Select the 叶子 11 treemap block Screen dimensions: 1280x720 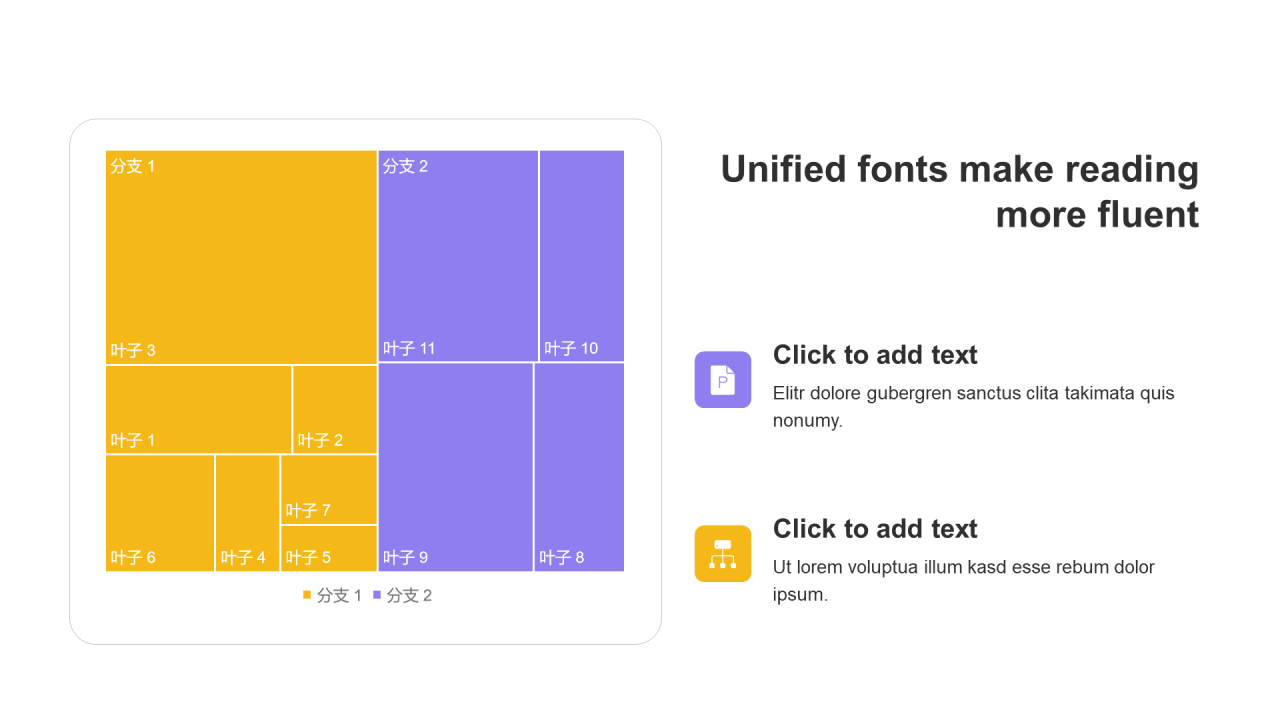tap(458, 255)
